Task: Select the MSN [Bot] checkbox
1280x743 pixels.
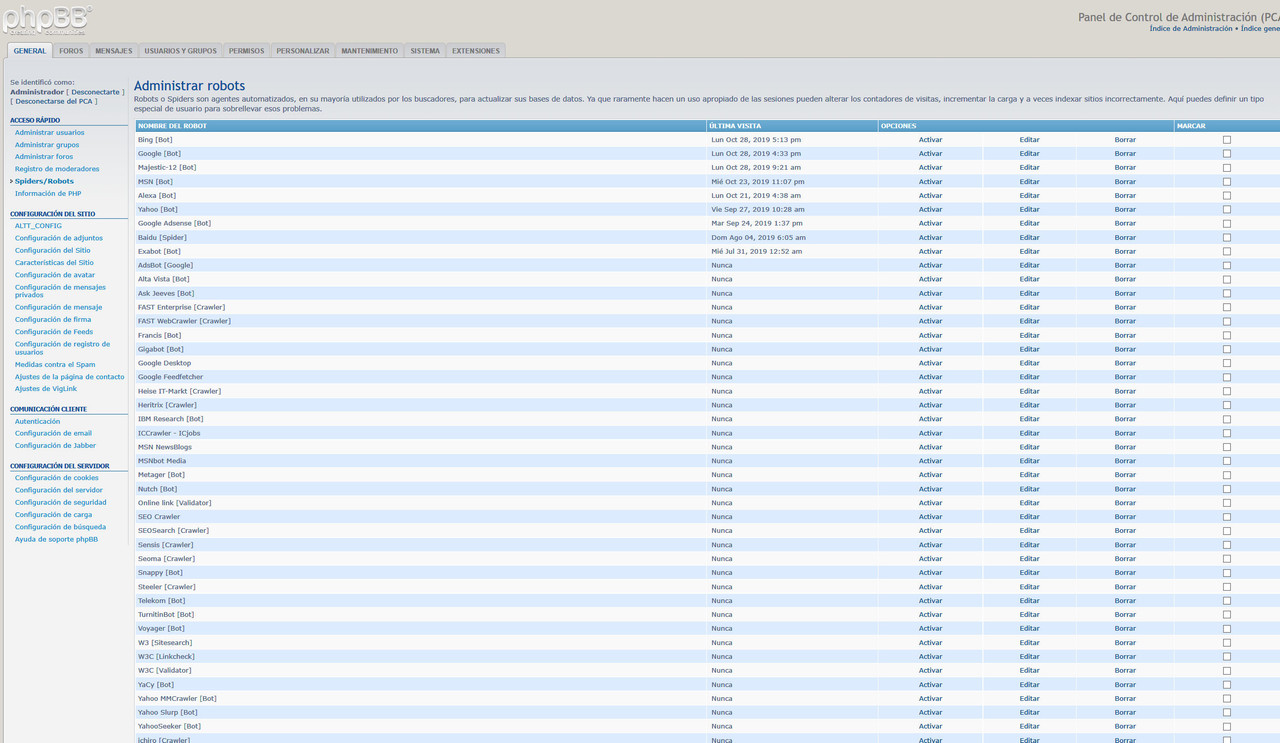Action: (x=1227, y=182)
